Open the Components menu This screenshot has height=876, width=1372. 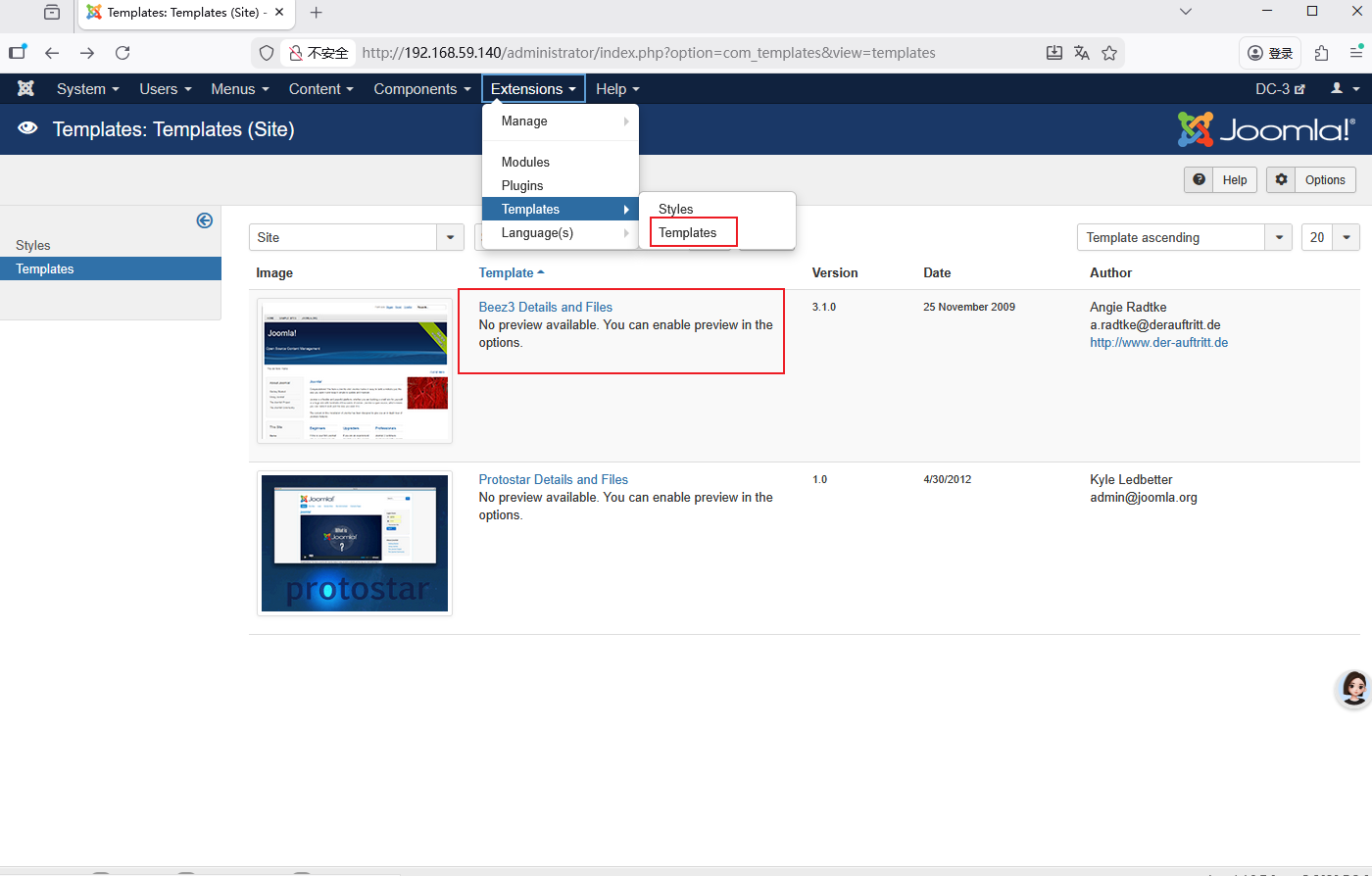tap(422, 89)
